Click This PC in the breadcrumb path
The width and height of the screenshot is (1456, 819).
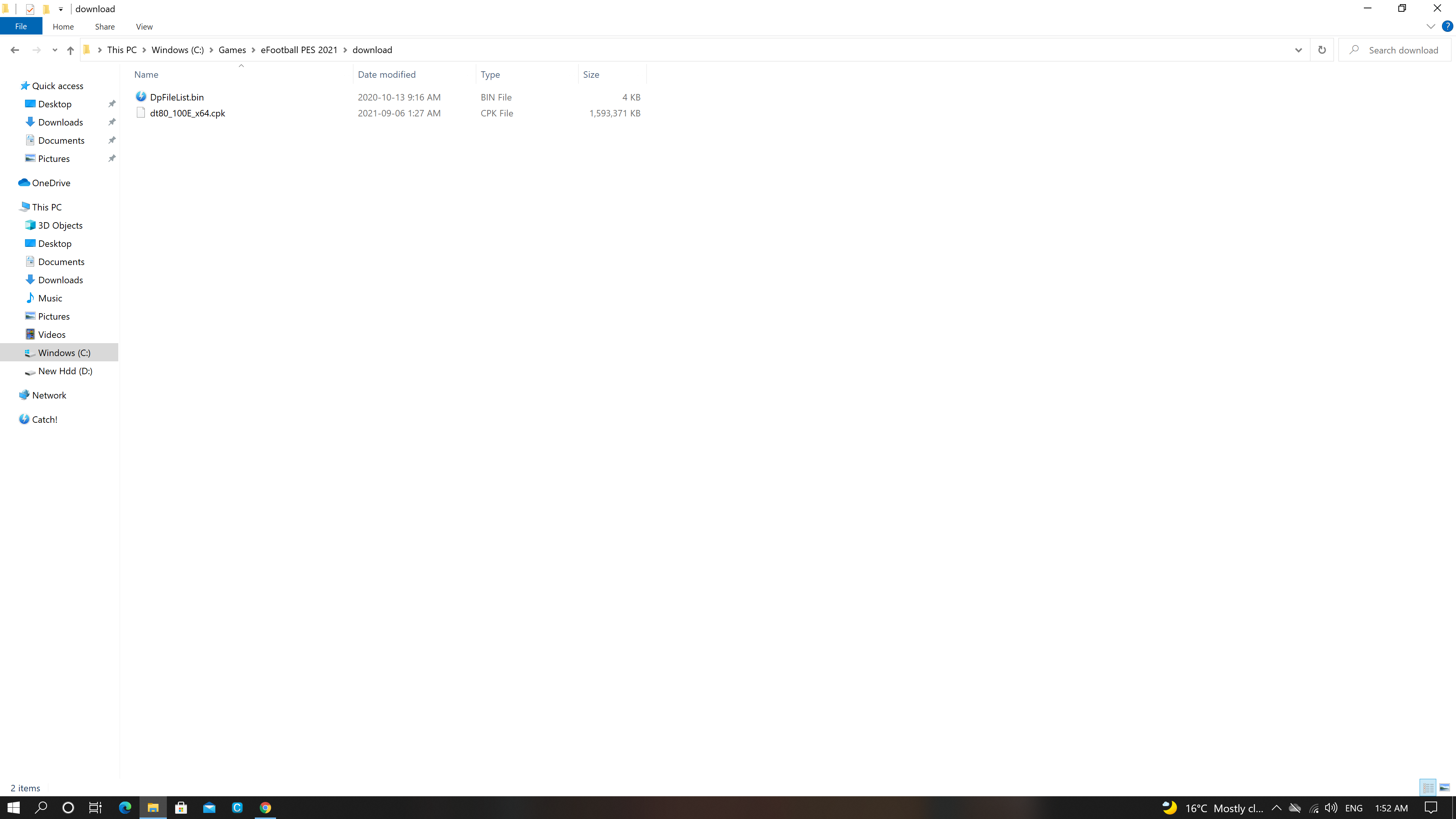[x=122, y=50]
